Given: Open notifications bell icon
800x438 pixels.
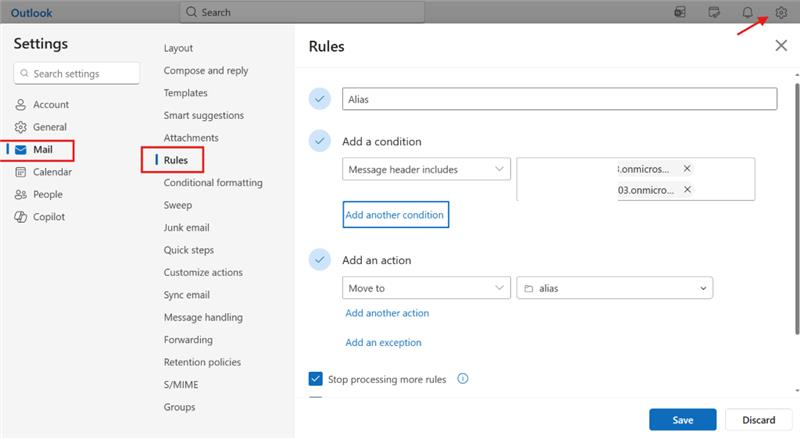Looking at the screenshot, I should (x=747, y=12).
